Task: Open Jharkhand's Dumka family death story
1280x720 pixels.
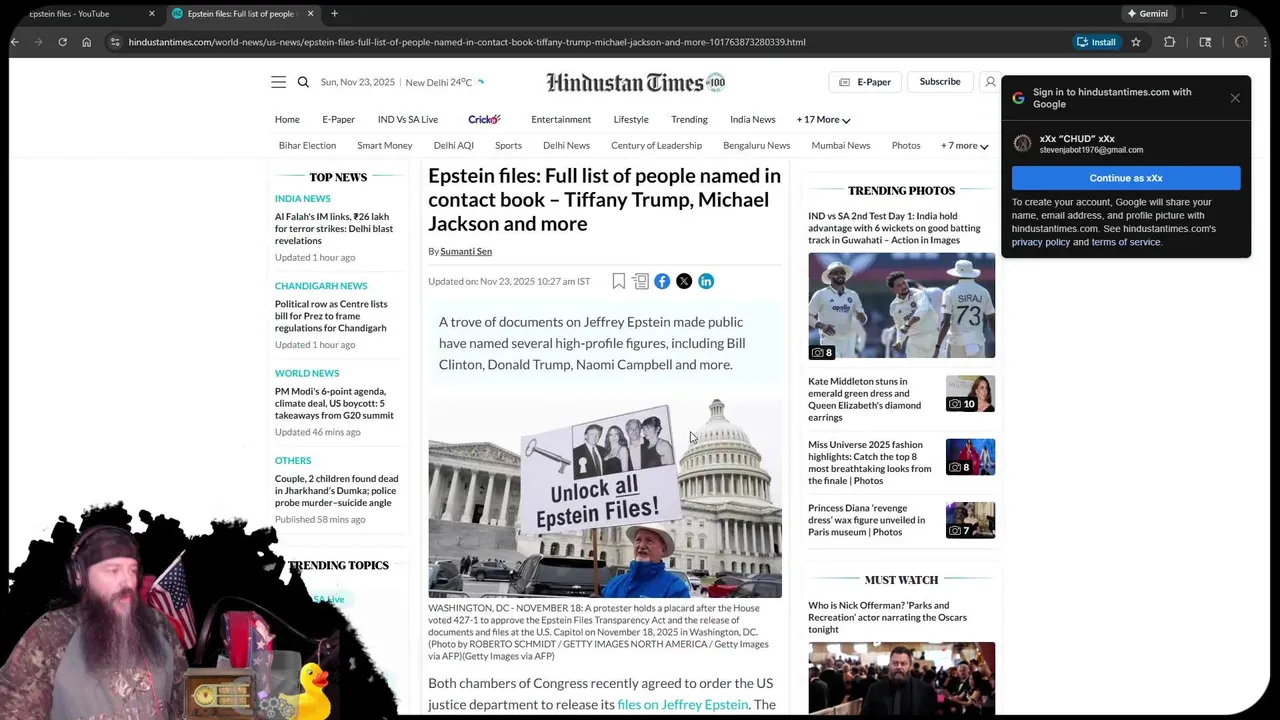Action: coord(336,490)
